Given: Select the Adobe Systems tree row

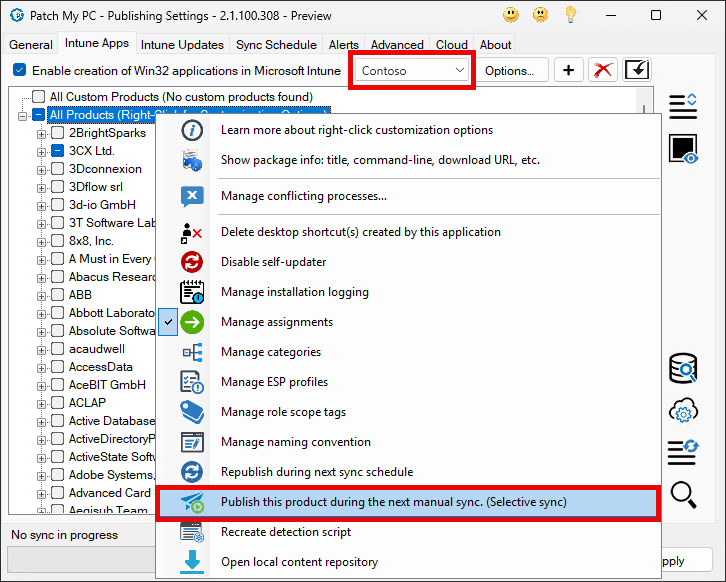Looking at the screenshot, I should tap(111, 475).
